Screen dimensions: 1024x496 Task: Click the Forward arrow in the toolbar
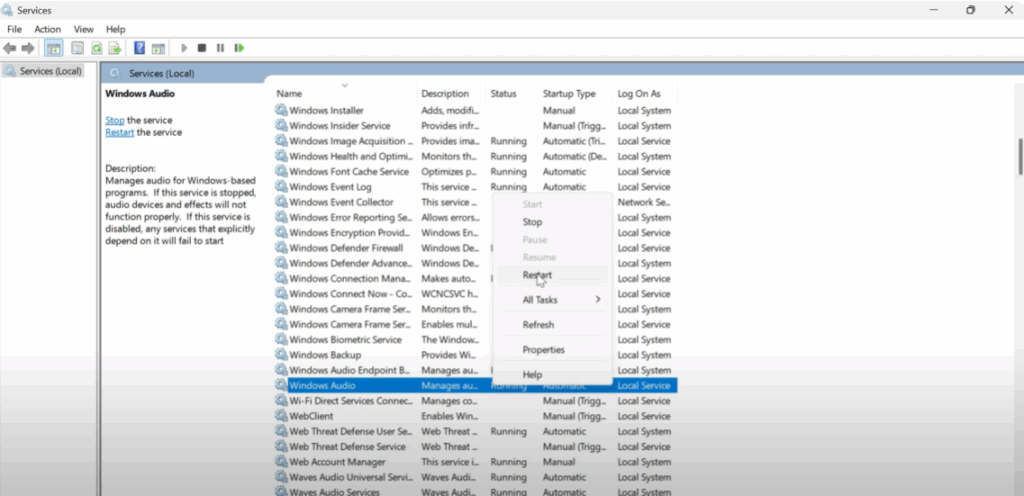coord(27,48)
